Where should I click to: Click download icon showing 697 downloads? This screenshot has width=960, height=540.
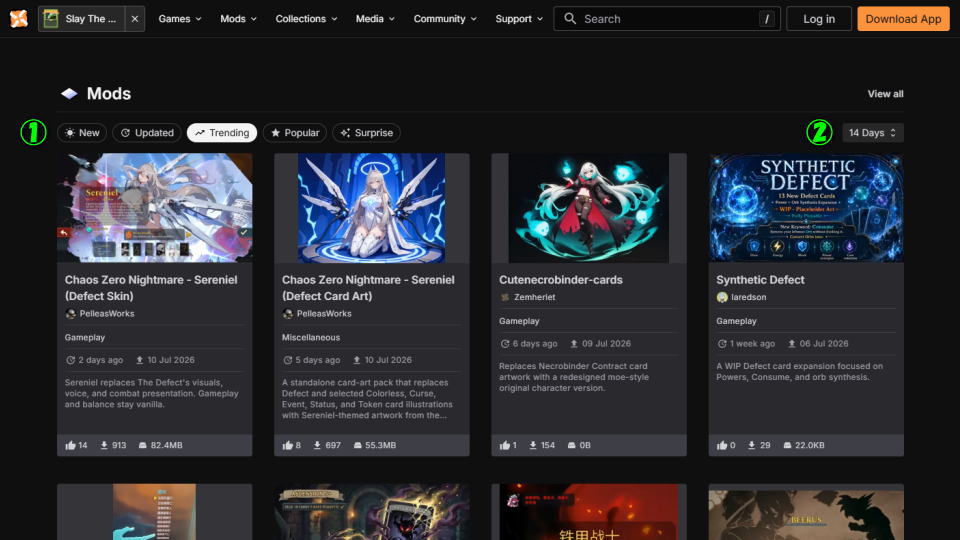point(317,445)
